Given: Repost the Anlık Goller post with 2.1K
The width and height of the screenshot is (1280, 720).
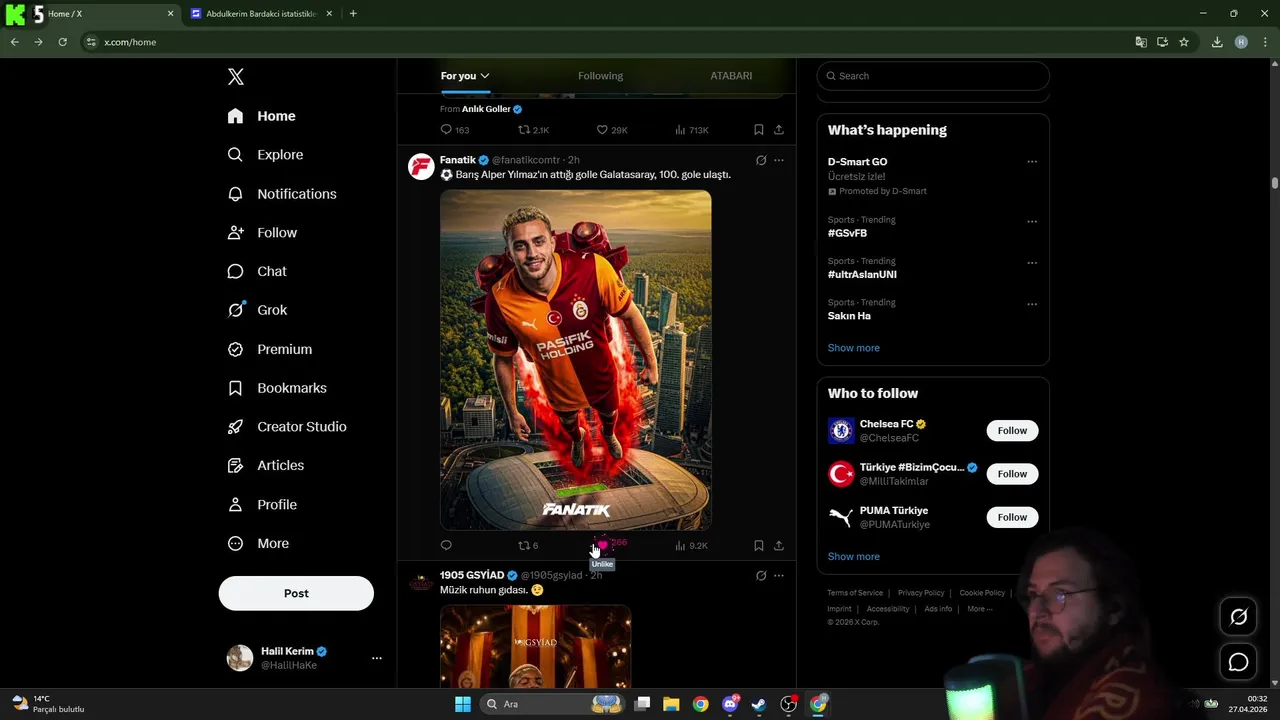Looking at the screenshot, I should (533, 130).
